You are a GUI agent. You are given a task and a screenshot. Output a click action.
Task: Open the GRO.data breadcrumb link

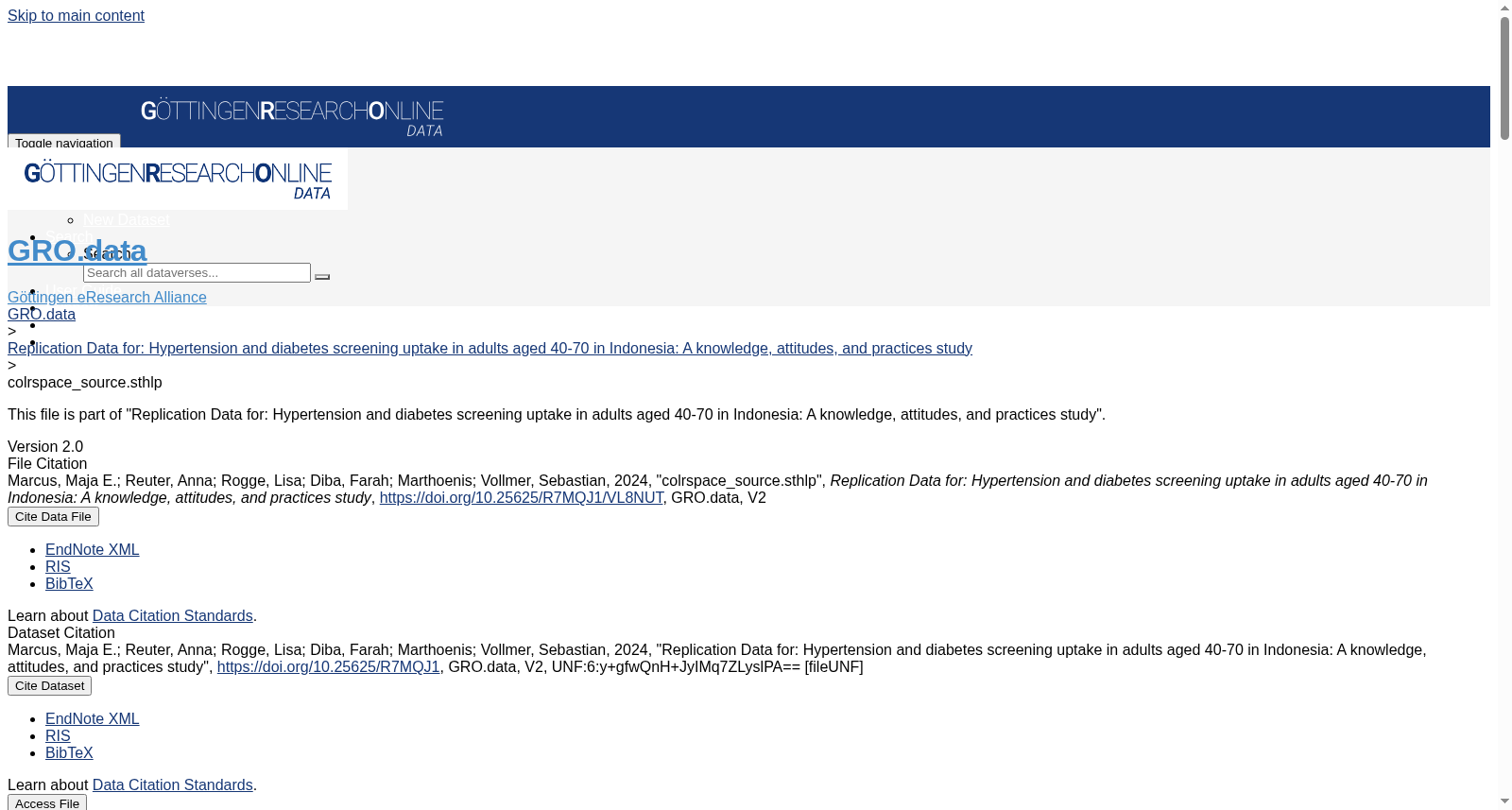[x=42, y=315]
